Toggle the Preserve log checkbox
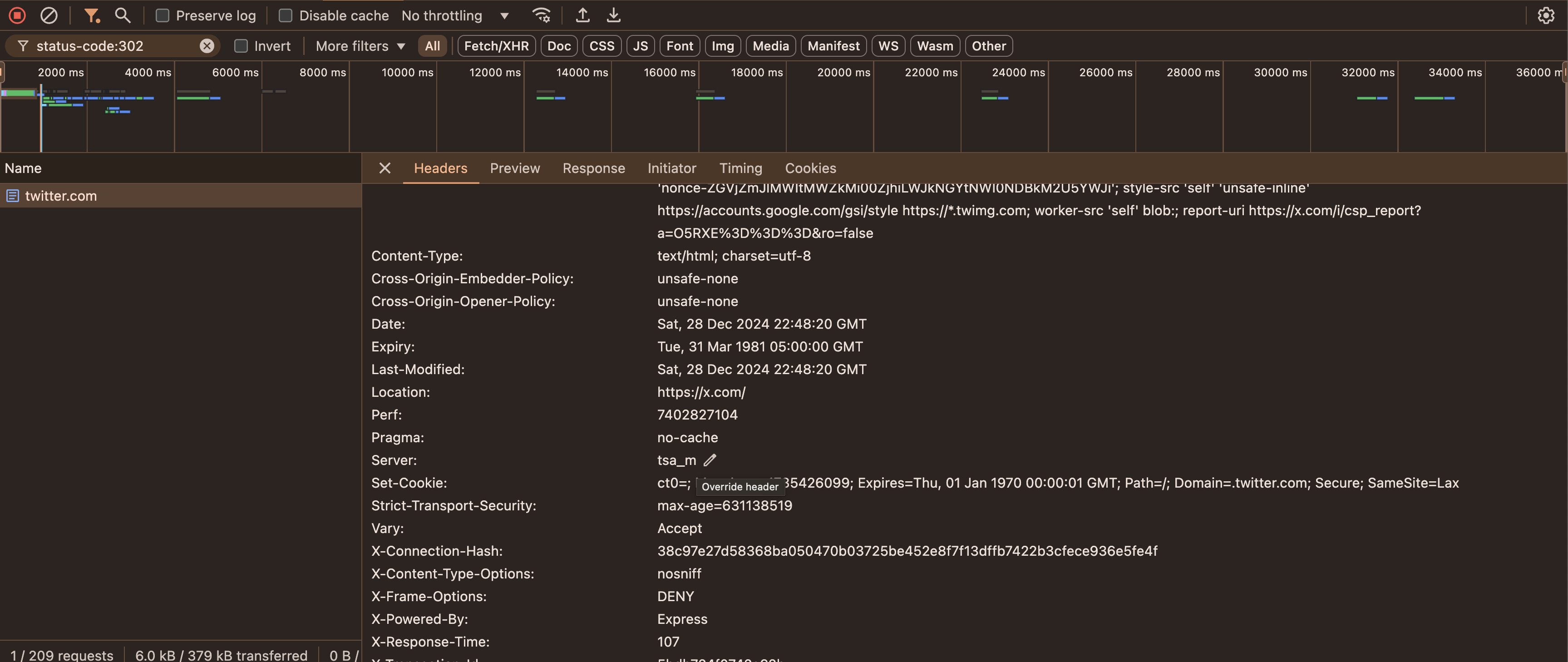 click(x=160, y=15)
